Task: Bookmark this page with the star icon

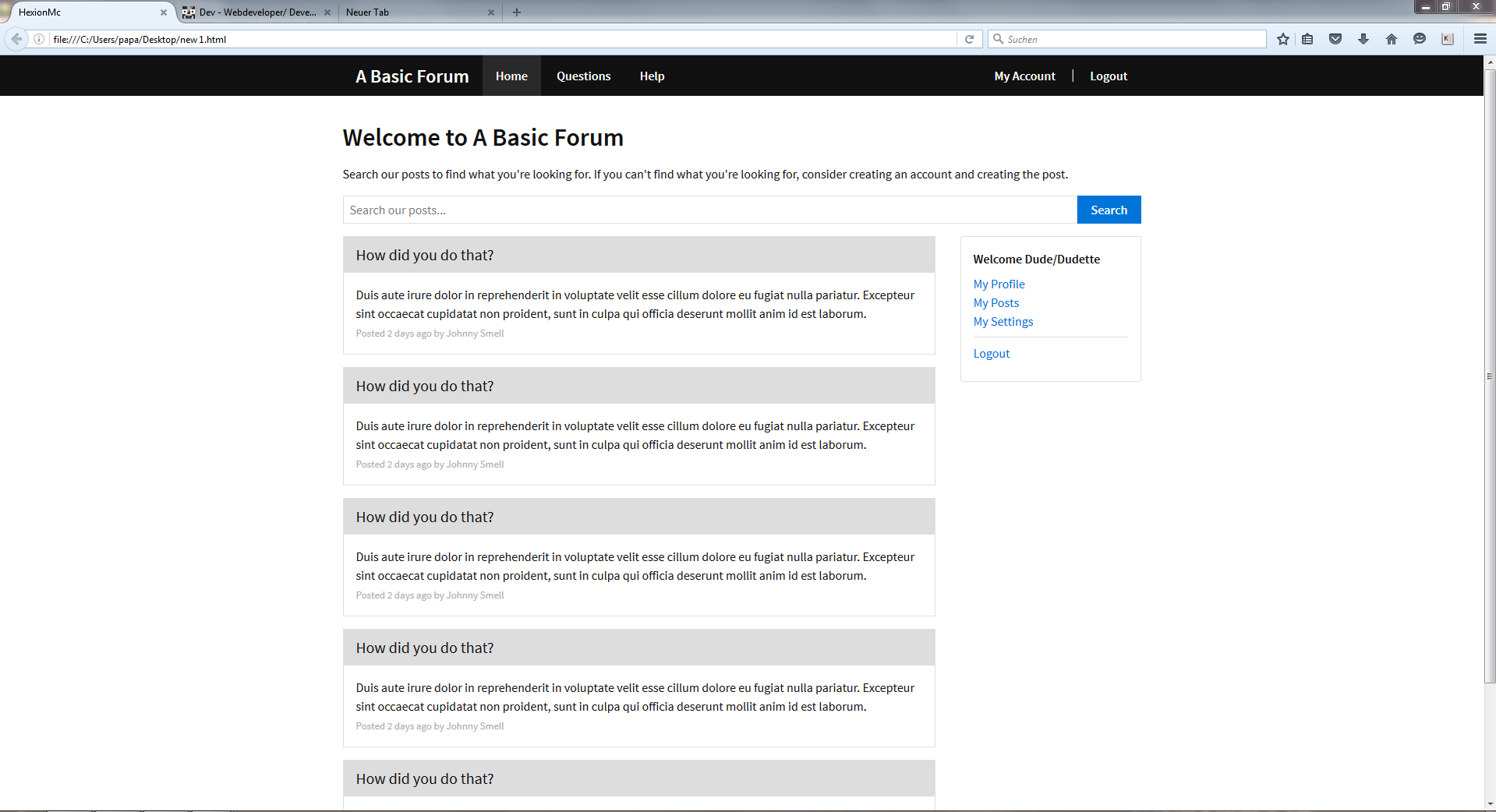Action: 1283,39
